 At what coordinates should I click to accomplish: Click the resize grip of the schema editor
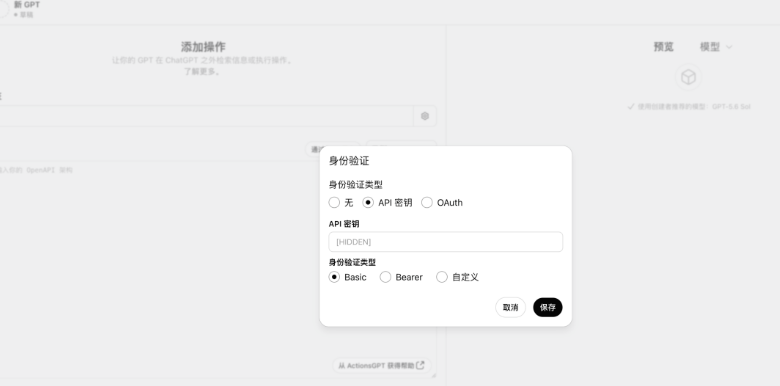433,375
